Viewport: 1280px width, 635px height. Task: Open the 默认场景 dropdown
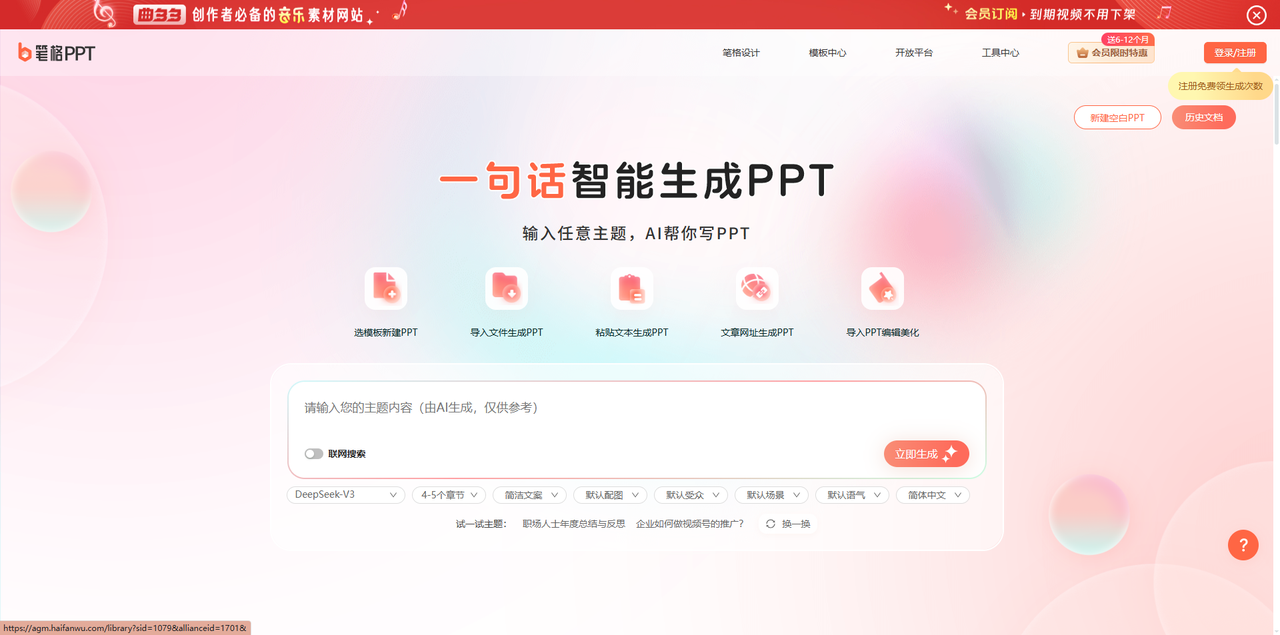coord(771,495)
